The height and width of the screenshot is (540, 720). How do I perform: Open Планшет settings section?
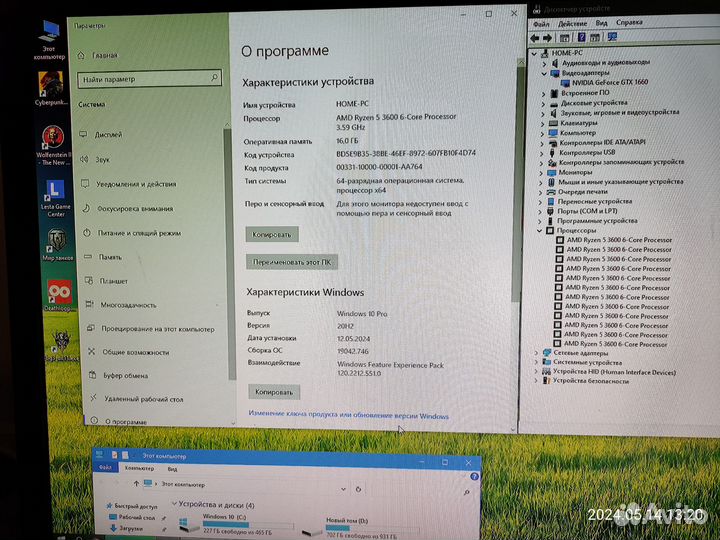coord(107,281)
